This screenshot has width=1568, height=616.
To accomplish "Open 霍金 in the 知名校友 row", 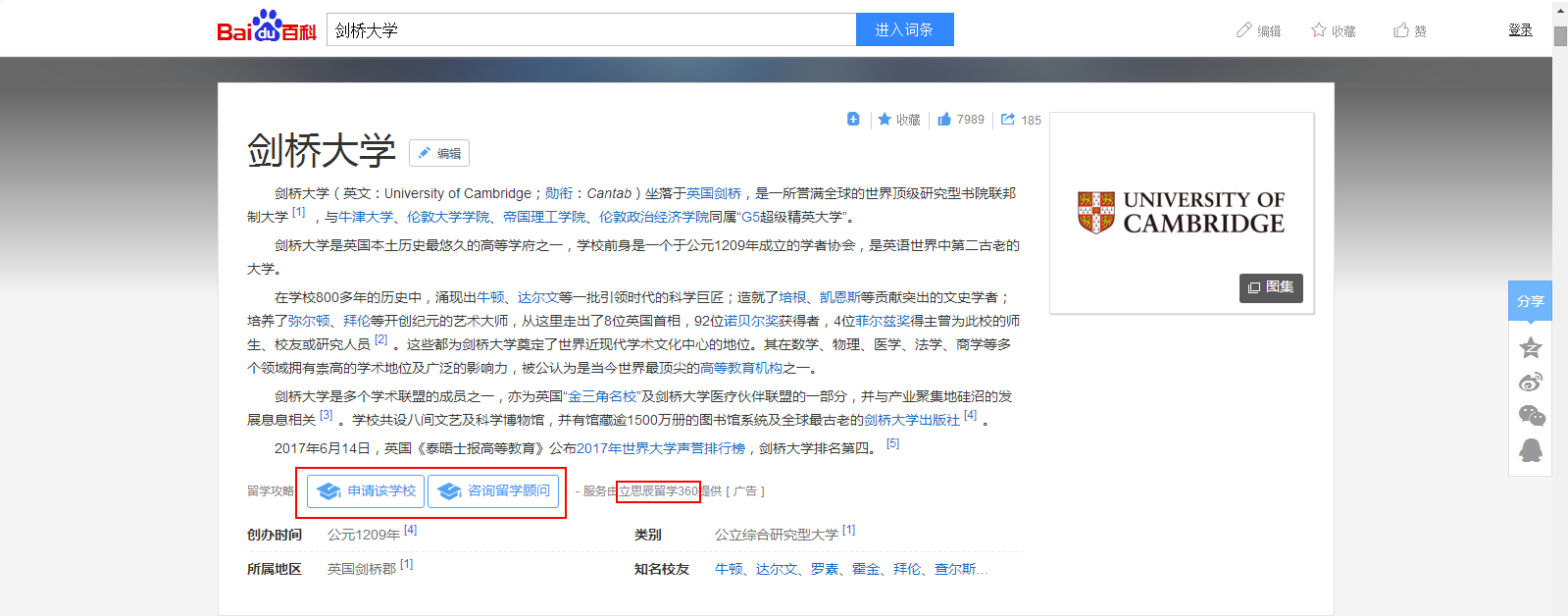I will point(866,569).
